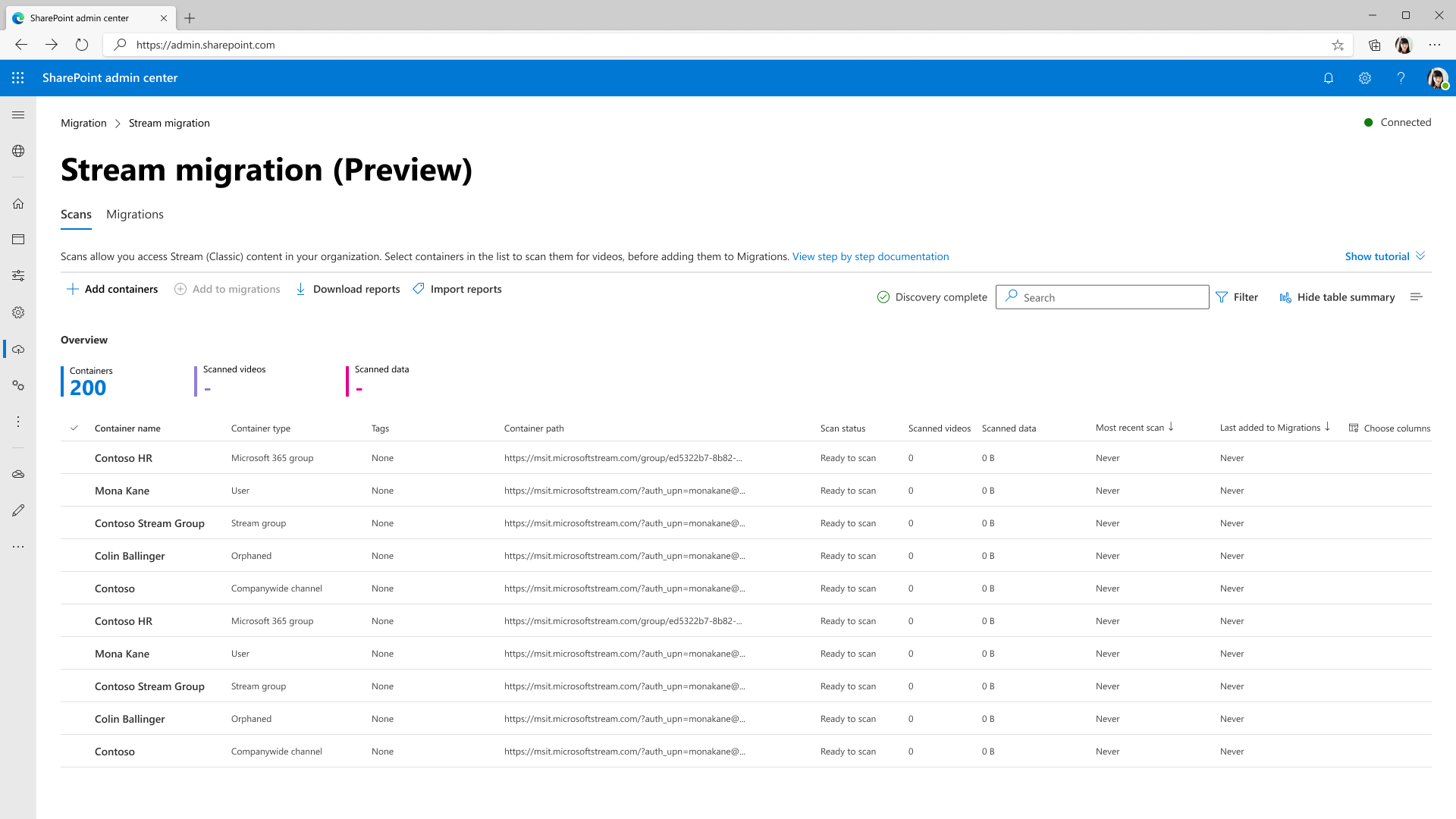The height and width of the screenshot is (819, 1456).
Task: Click the Download reports icon
Action: pyautogui.click(x=300, y=289)
